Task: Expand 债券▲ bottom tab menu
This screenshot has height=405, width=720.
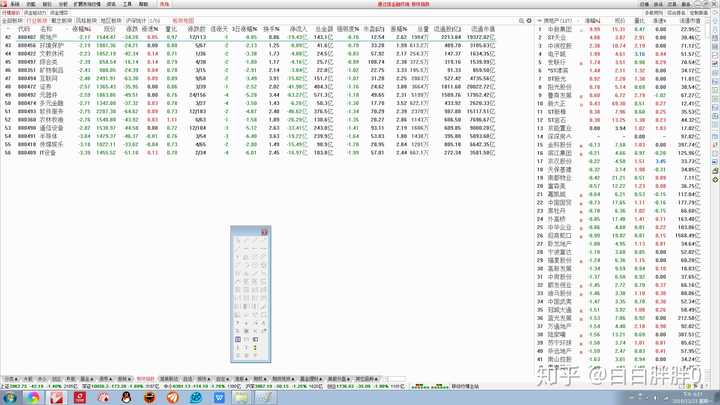Action: [105, 379]
